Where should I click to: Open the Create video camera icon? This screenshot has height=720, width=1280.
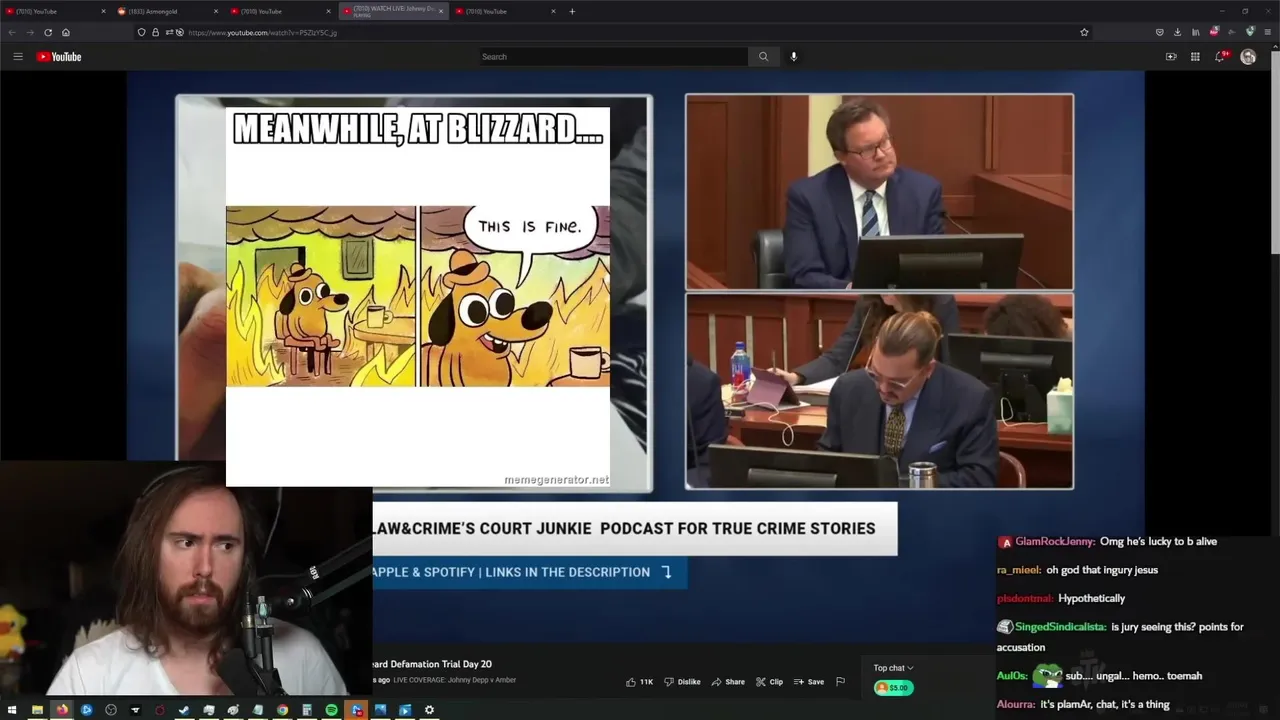(1171, 57)
